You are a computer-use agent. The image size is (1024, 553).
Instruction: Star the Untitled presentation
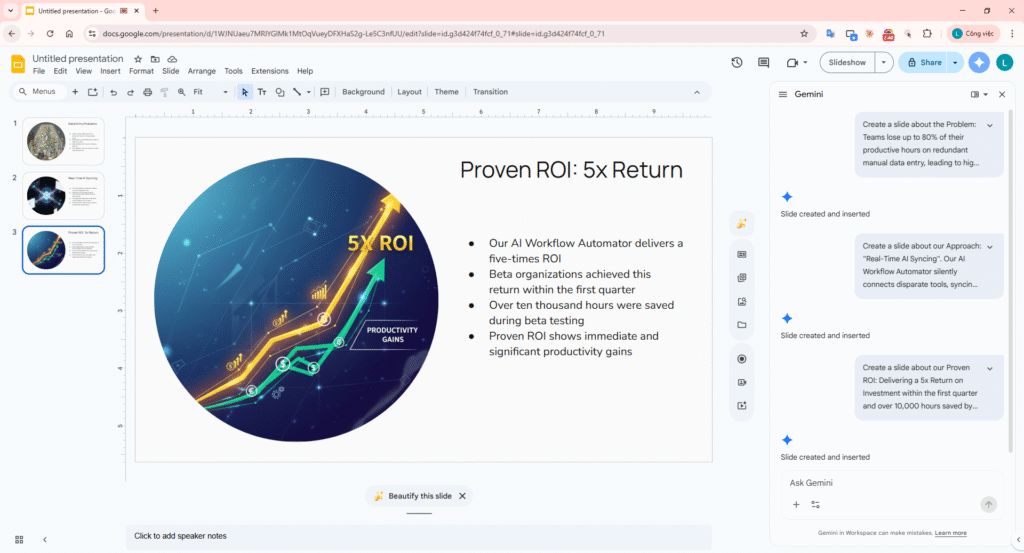(x=138, y=59)
